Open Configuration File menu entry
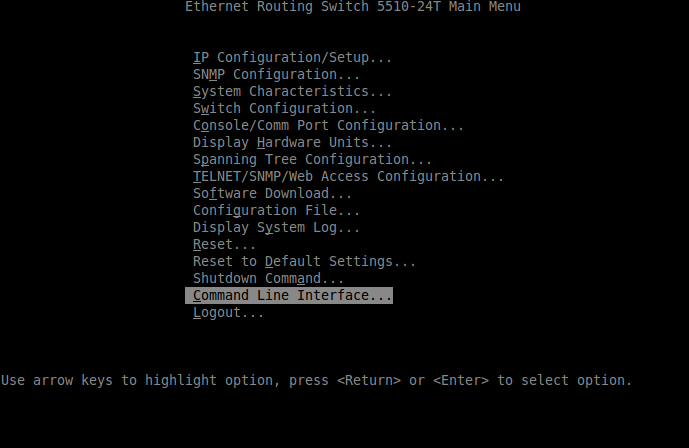689x448 pixels. (x=276, y=211)
